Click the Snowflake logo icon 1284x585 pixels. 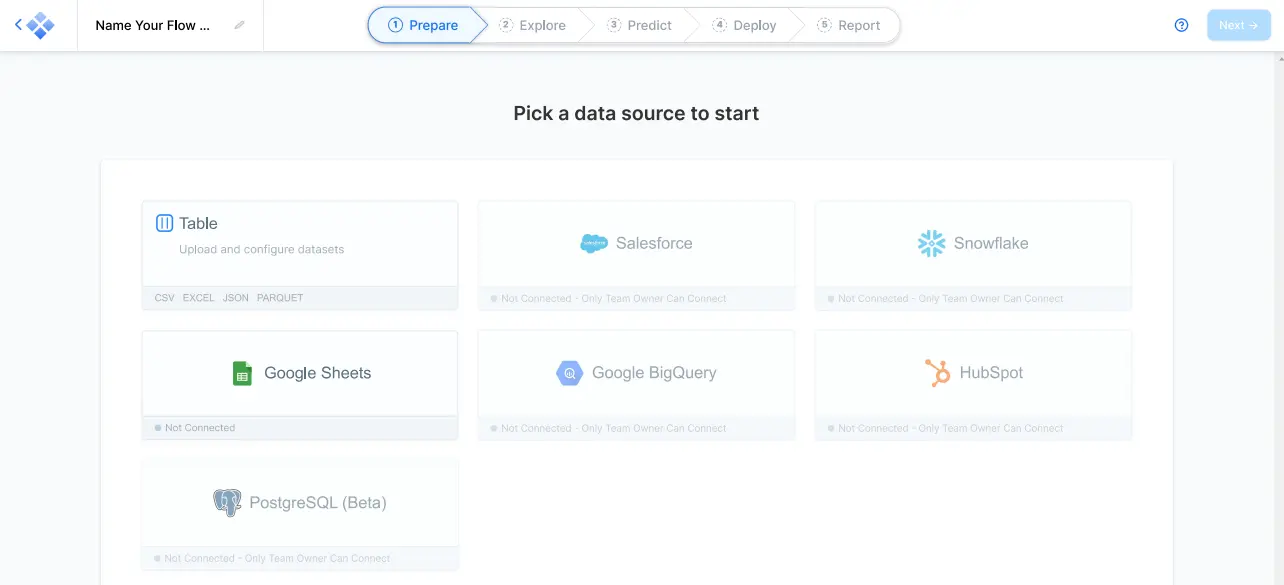931,243
